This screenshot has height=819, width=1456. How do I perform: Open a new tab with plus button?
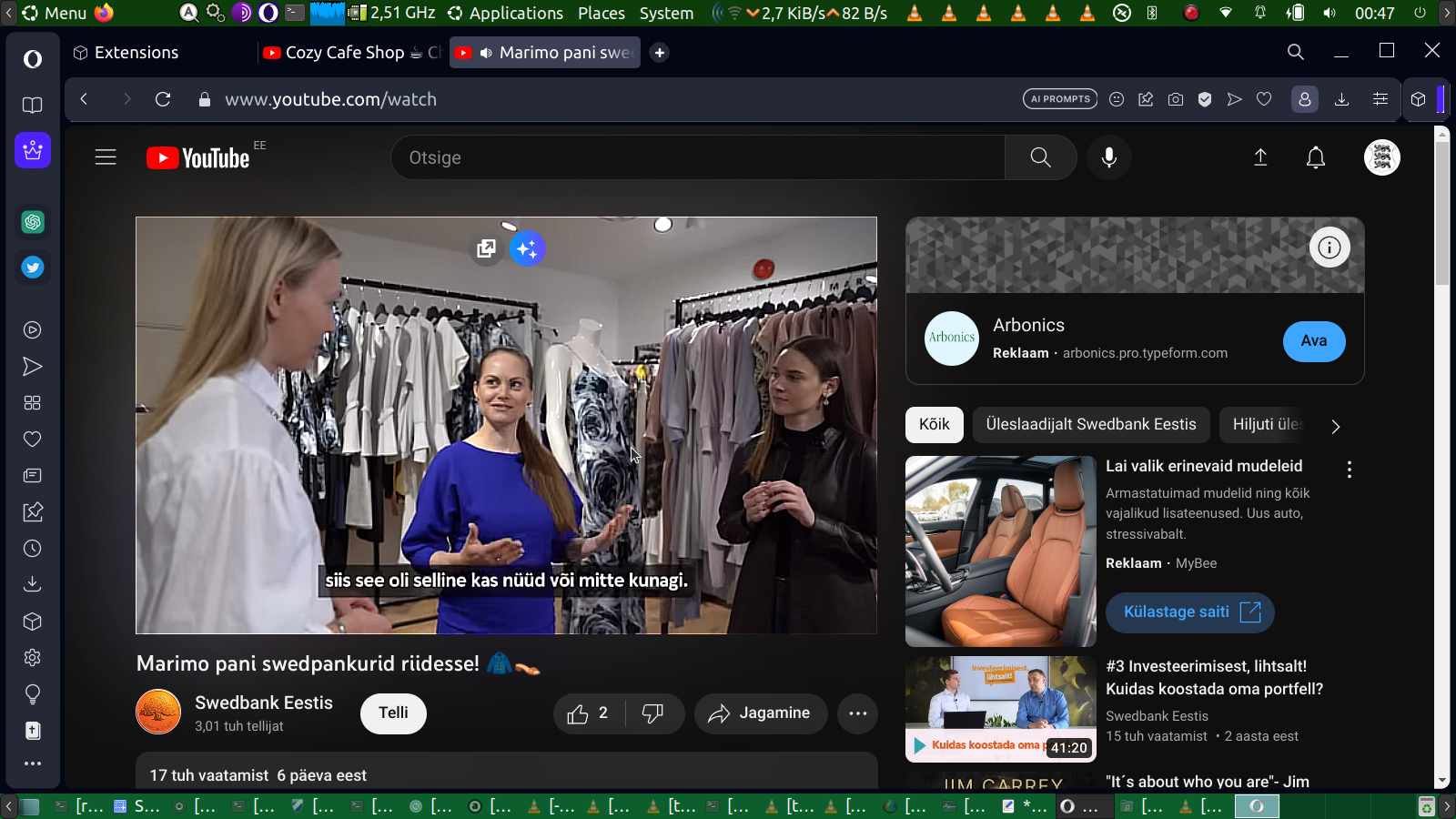click(660, 53)
